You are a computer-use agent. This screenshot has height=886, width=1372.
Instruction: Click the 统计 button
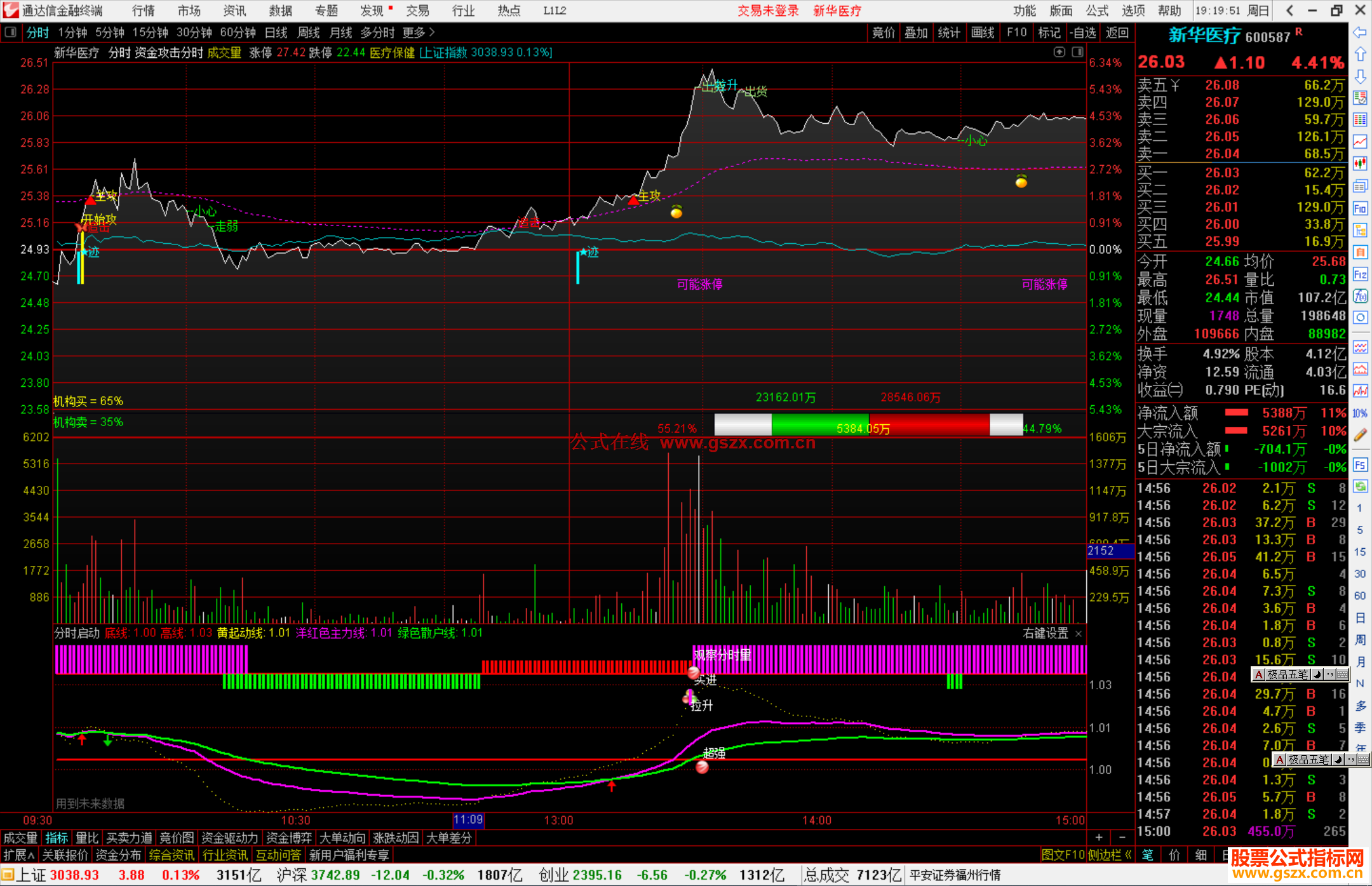coord(949,32)
